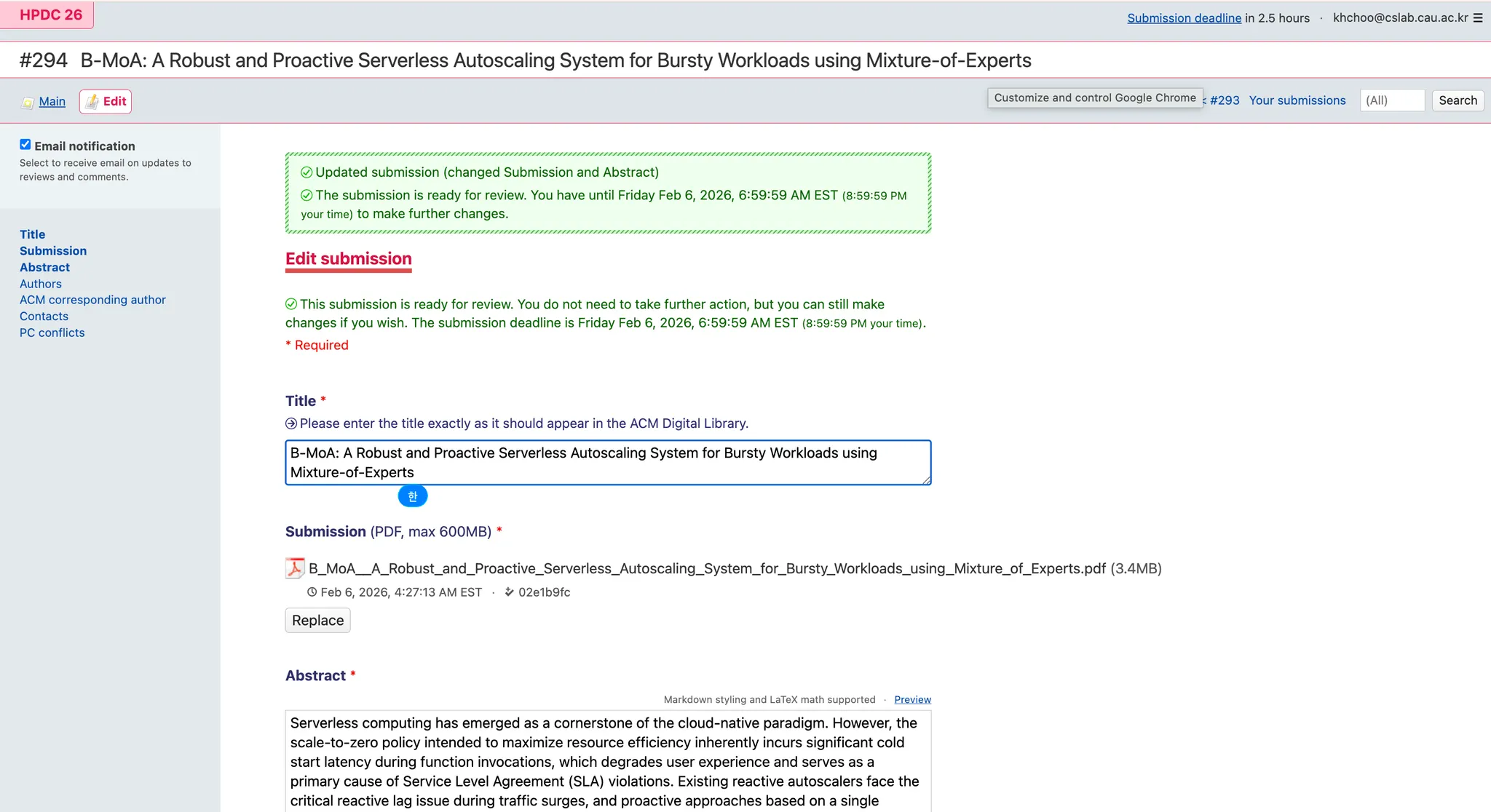Click the Main page icon

click(27, 103)
